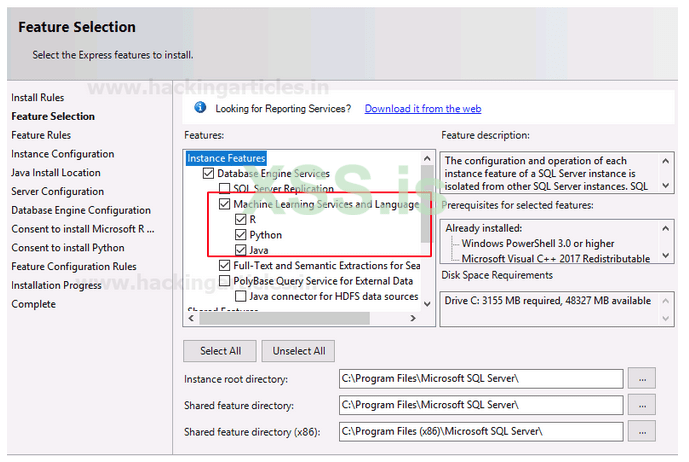This screenshot has height=462, width=689.
Task: Browse for Instance root directory
Action: (642, 378)
